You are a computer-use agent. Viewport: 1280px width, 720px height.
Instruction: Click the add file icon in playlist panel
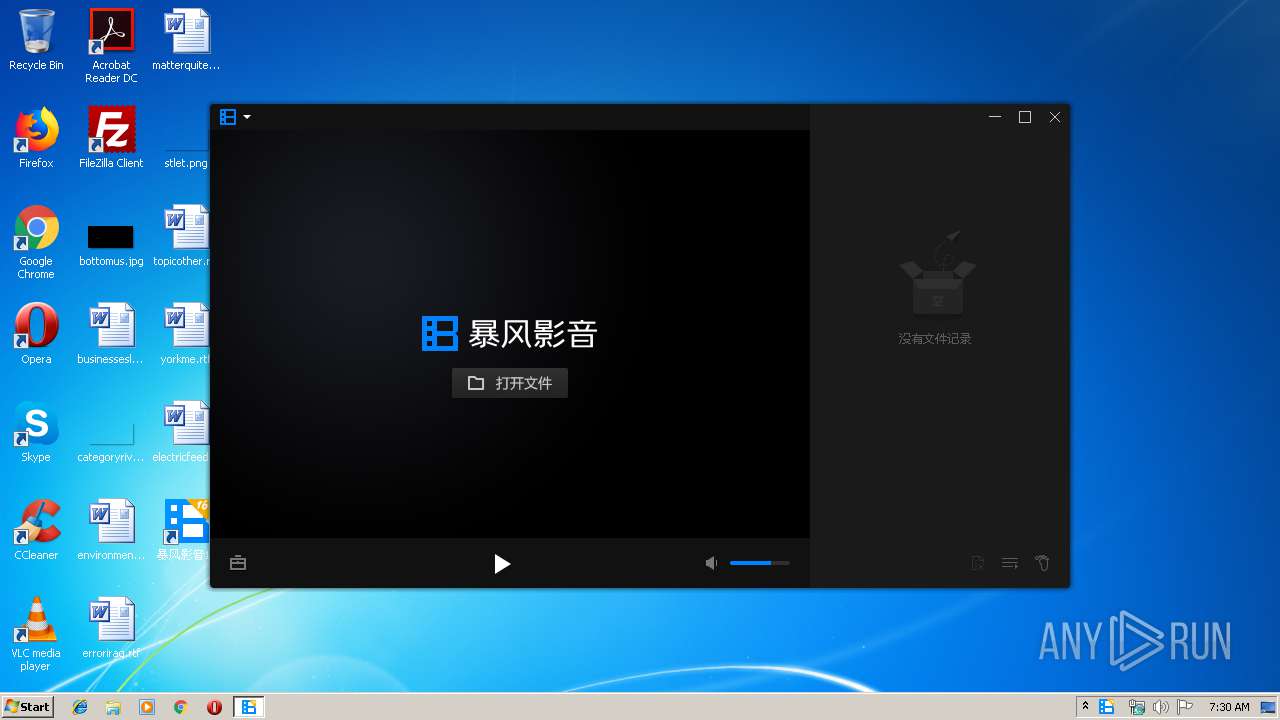point(978,563)
